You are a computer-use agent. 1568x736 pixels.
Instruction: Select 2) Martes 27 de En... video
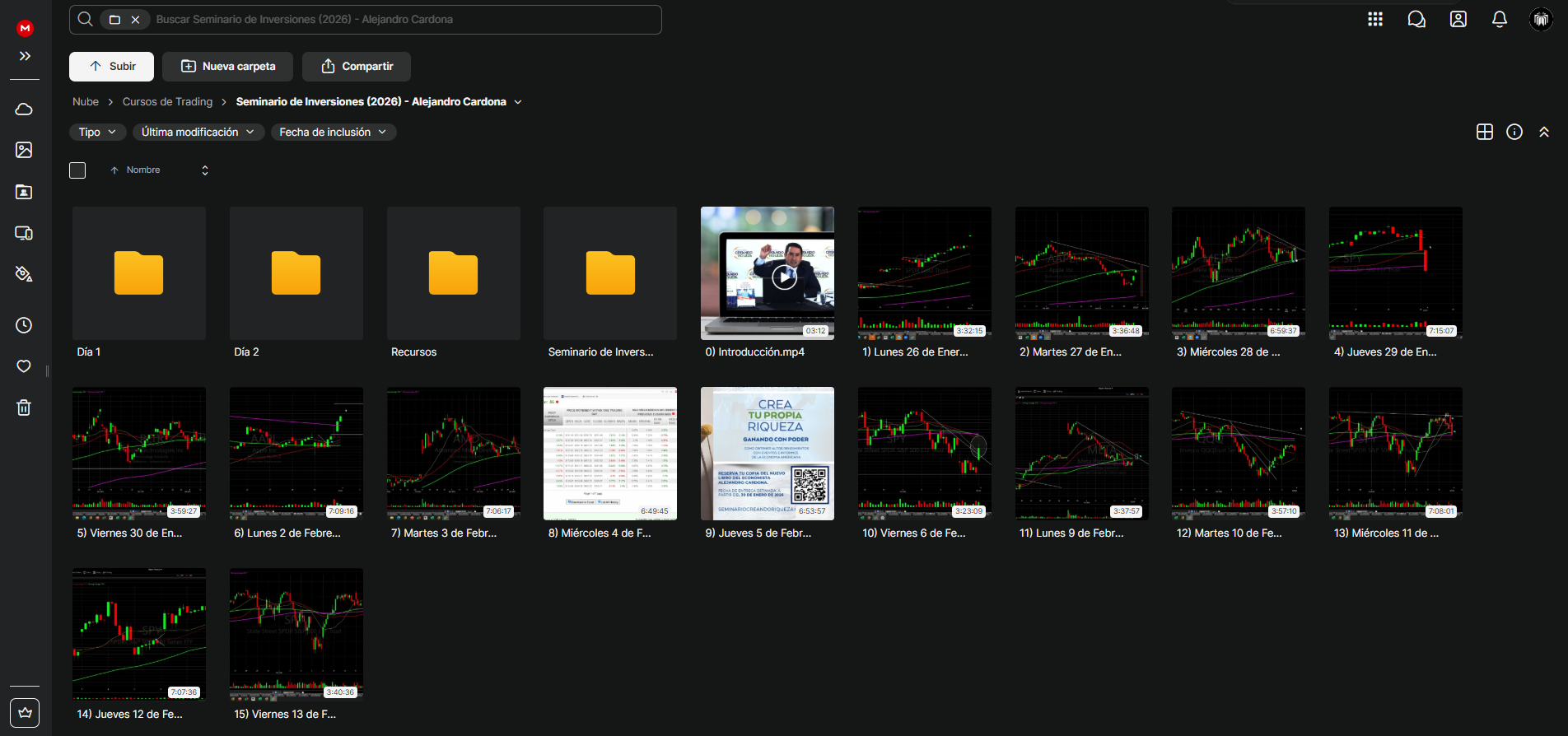[1082, 273]
